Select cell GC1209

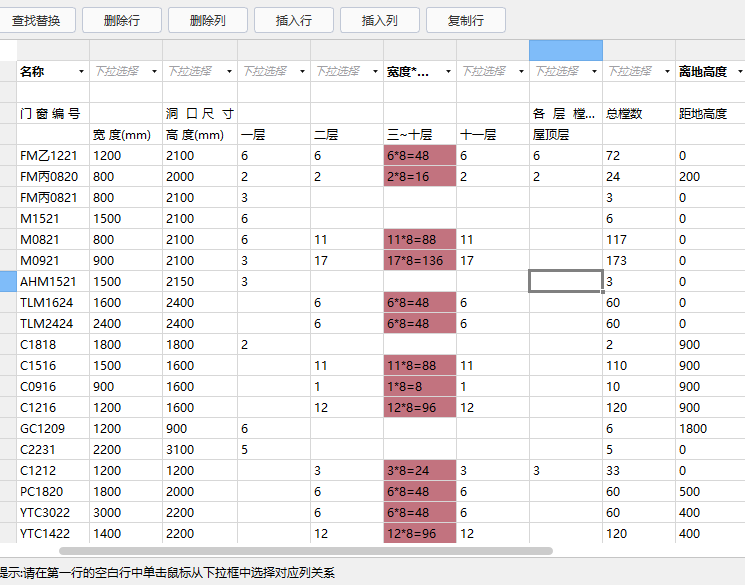[53, 429]
